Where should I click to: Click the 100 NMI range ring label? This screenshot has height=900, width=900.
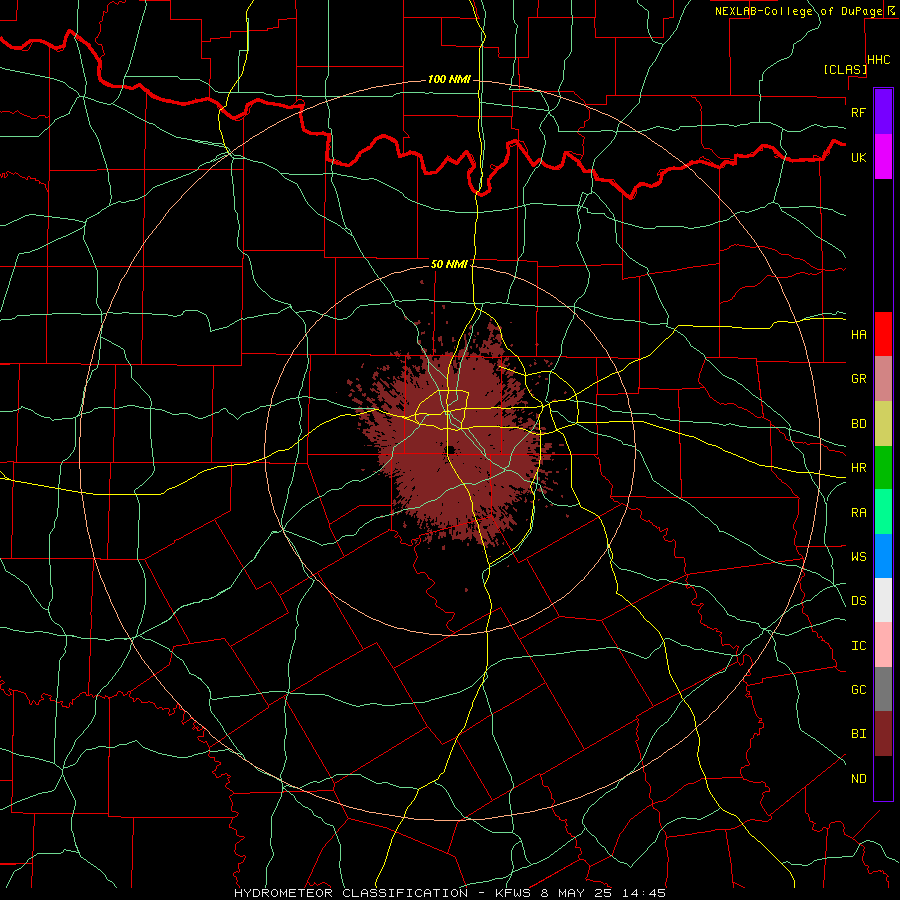449,79
